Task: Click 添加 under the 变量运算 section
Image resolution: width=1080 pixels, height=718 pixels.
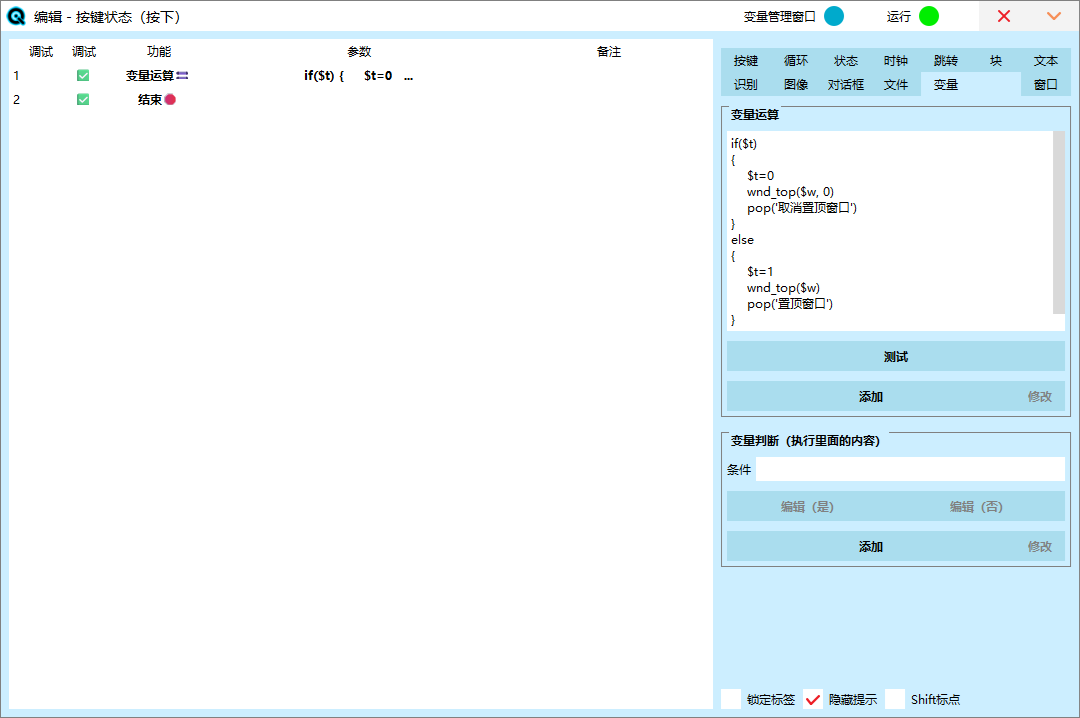Action: 870,397
